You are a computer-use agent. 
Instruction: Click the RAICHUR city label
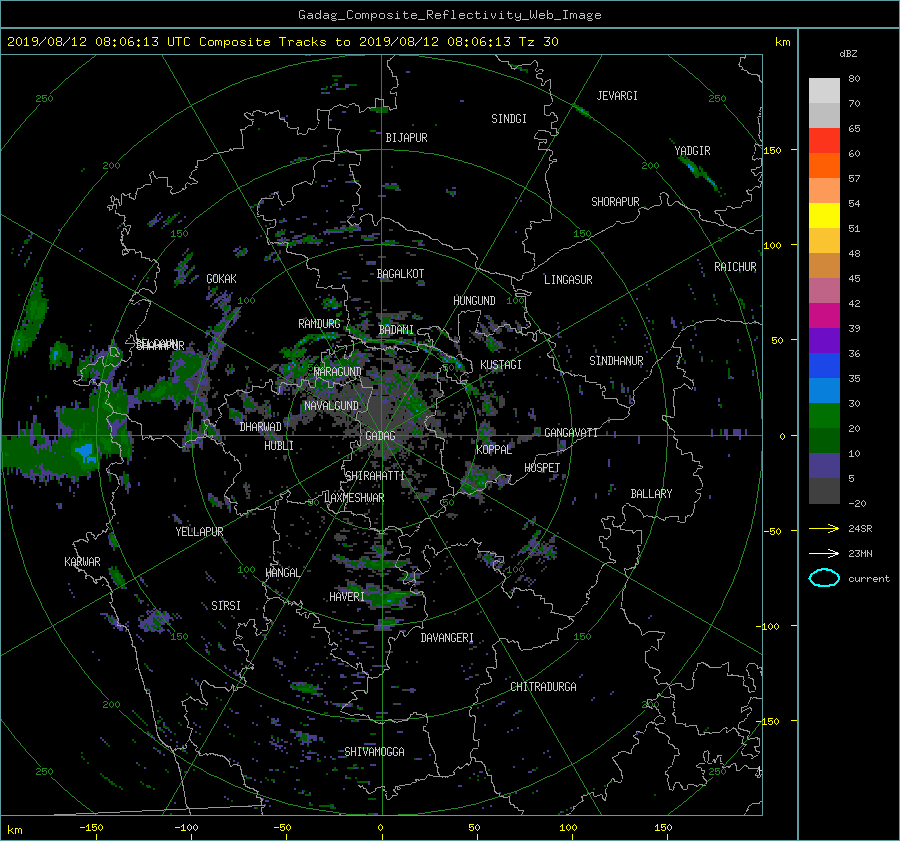pos(735,267)
